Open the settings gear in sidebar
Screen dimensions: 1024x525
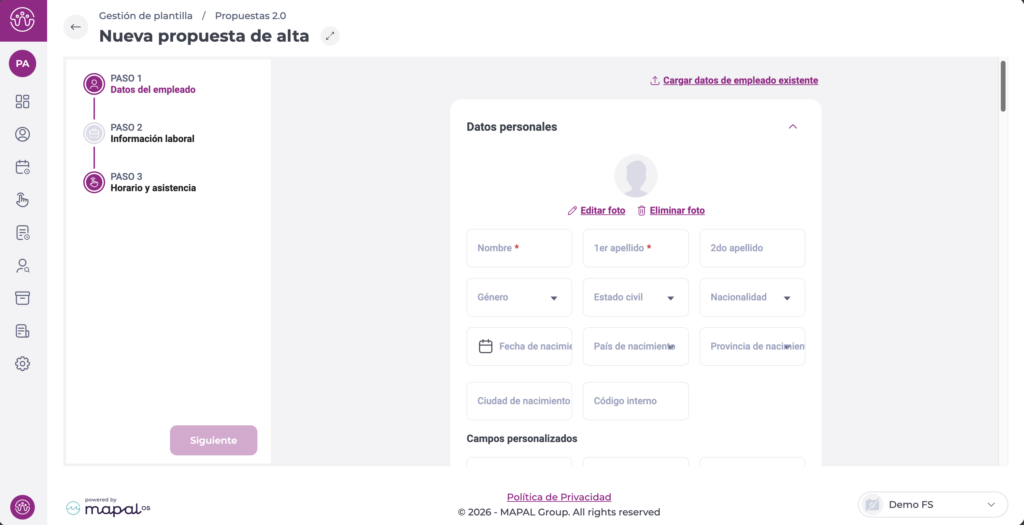click(x=23, y=364)
